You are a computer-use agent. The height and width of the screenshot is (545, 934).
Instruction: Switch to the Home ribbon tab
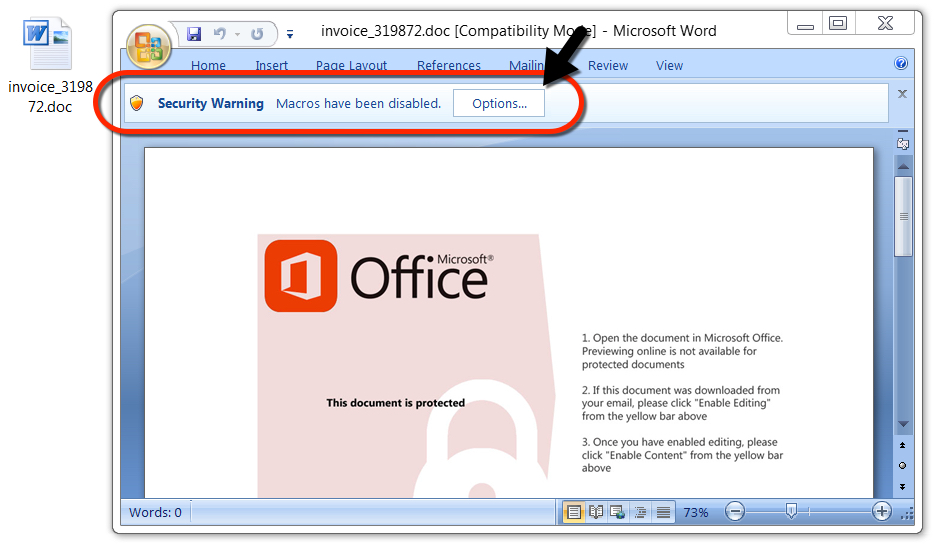(x=208, y=65)
